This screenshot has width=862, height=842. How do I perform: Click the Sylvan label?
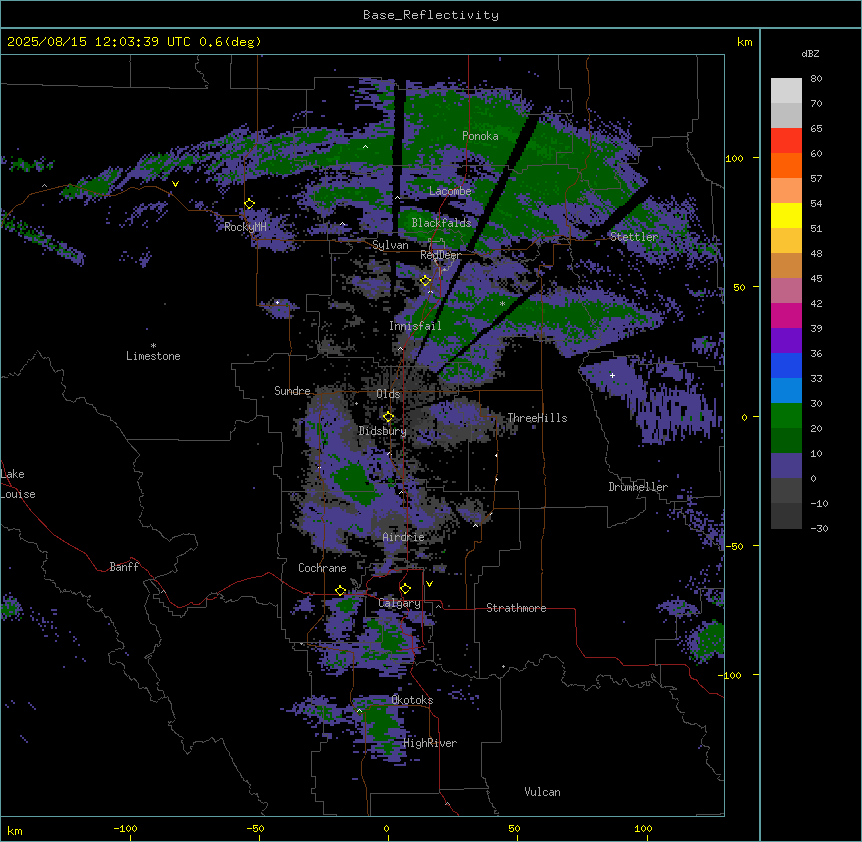tap(390, 245)
